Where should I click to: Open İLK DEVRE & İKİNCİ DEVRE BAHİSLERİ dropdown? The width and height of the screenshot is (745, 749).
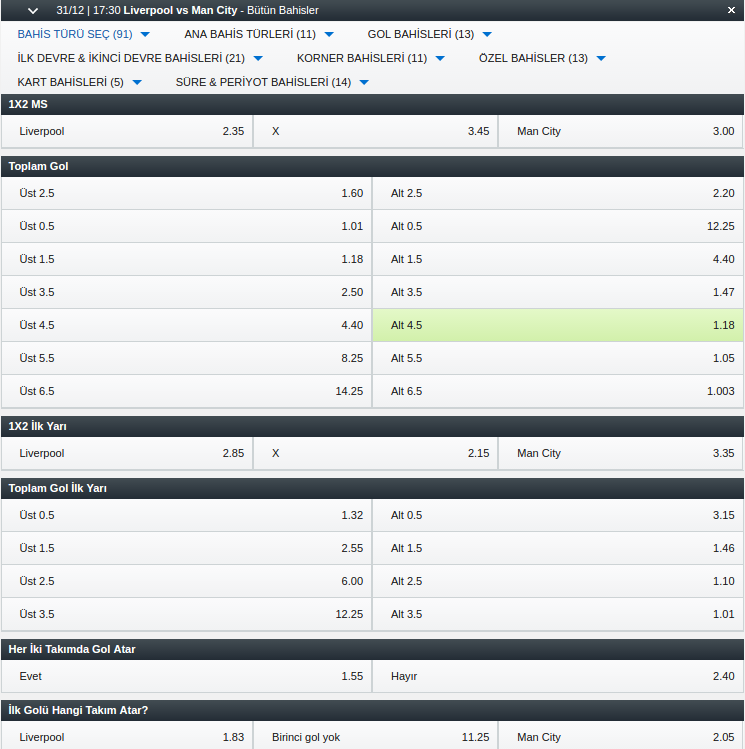(x=140, y=58)
